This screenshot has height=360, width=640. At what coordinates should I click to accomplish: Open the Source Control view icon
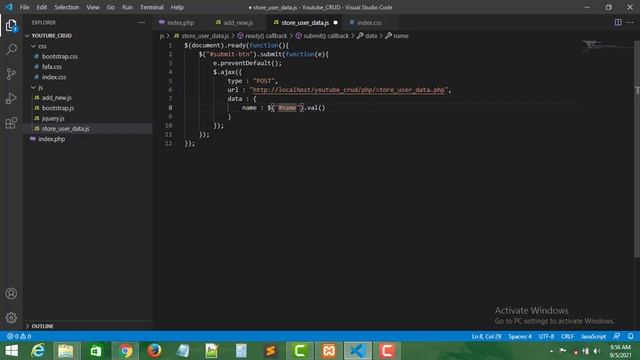click(x=11, y=74)
